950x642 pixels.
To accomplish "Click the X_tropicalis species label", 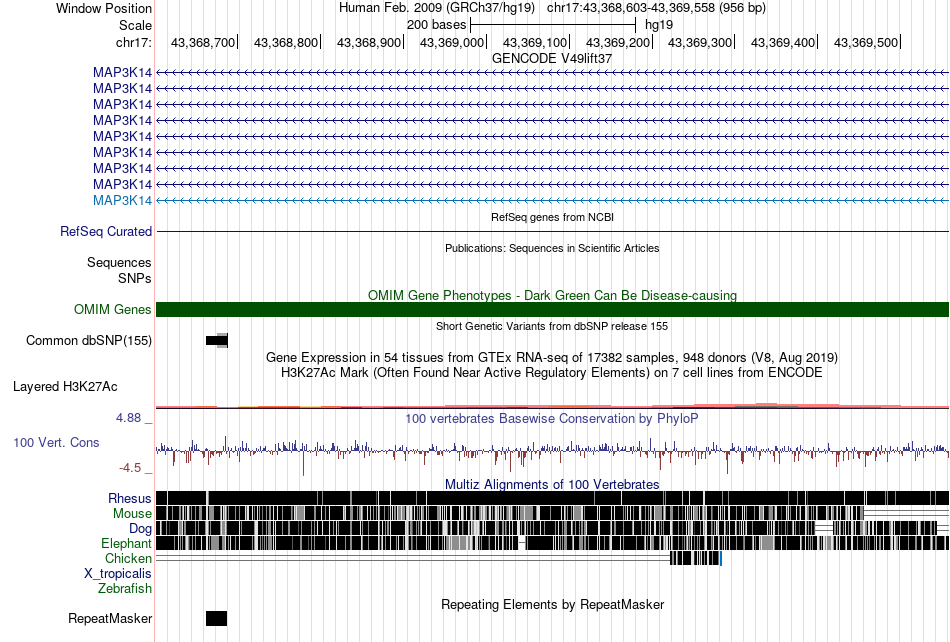I will 118,574.
